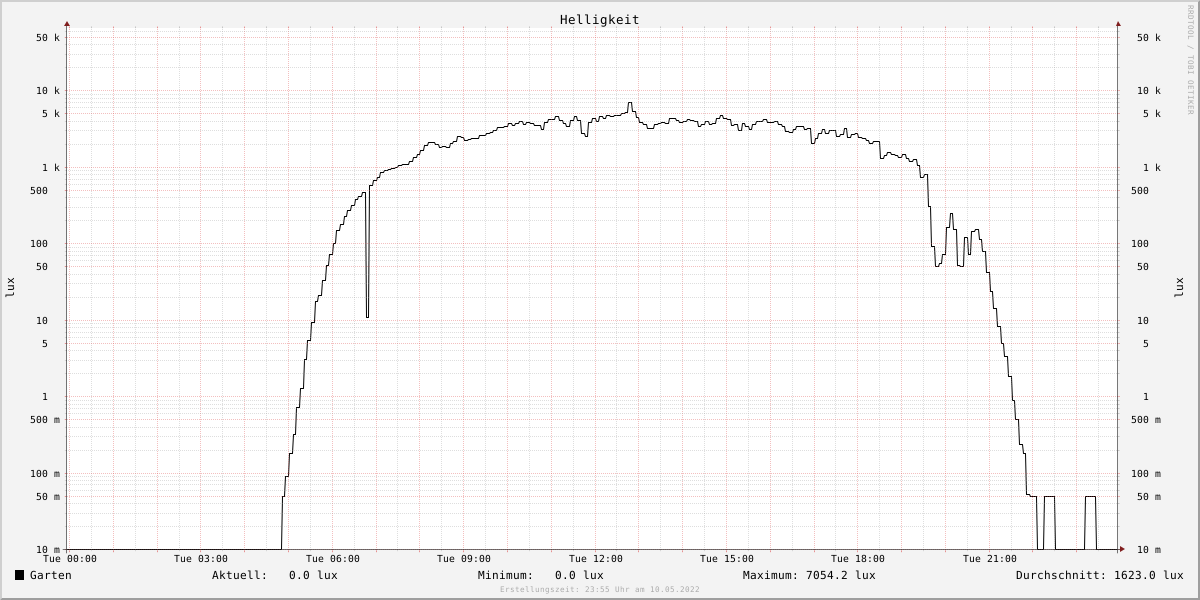Click the vertical "lux" label on right side
This screenshot has height=600, width=1200.
1178,287
